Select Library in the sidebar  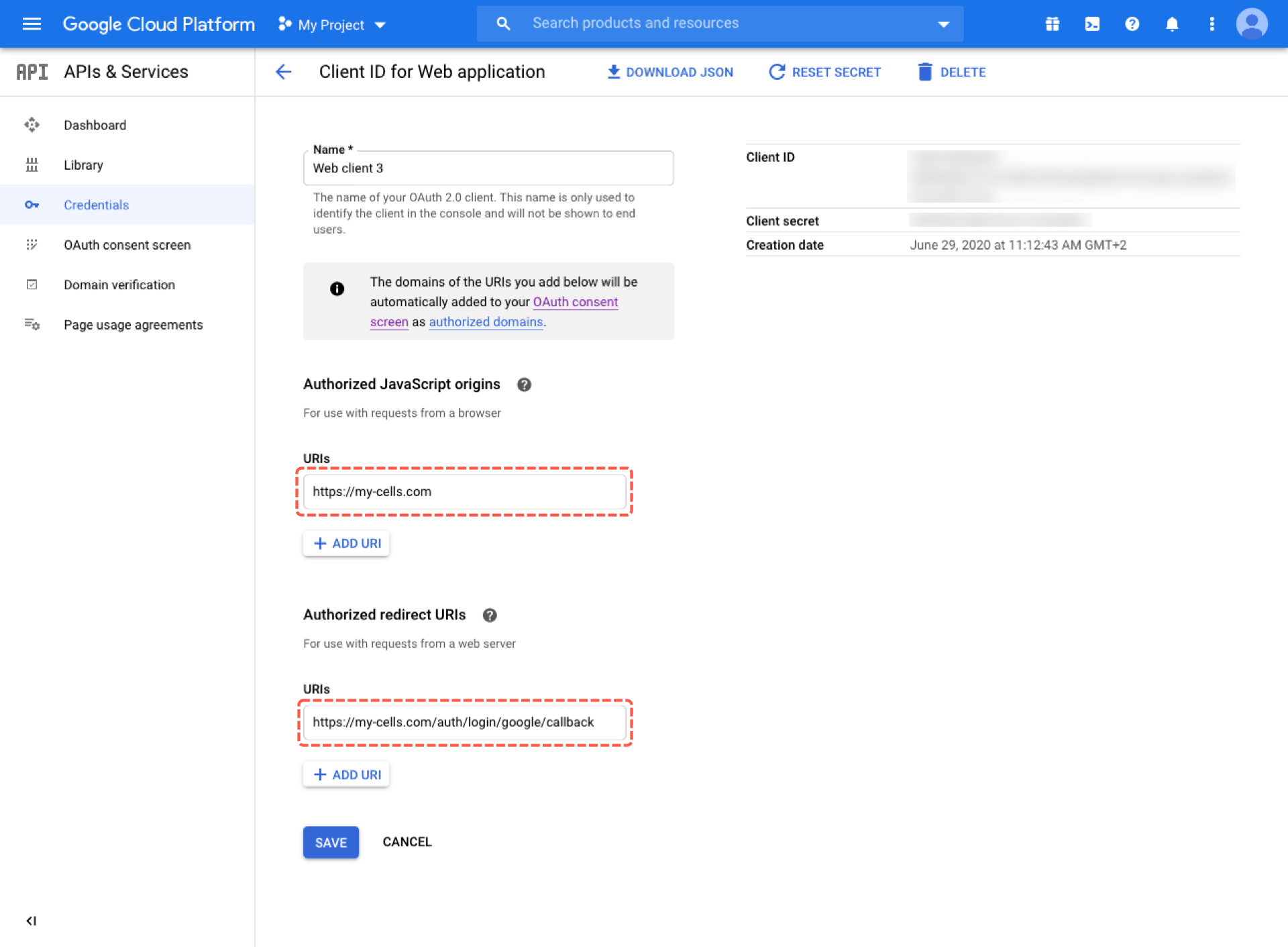click(127, 165)
